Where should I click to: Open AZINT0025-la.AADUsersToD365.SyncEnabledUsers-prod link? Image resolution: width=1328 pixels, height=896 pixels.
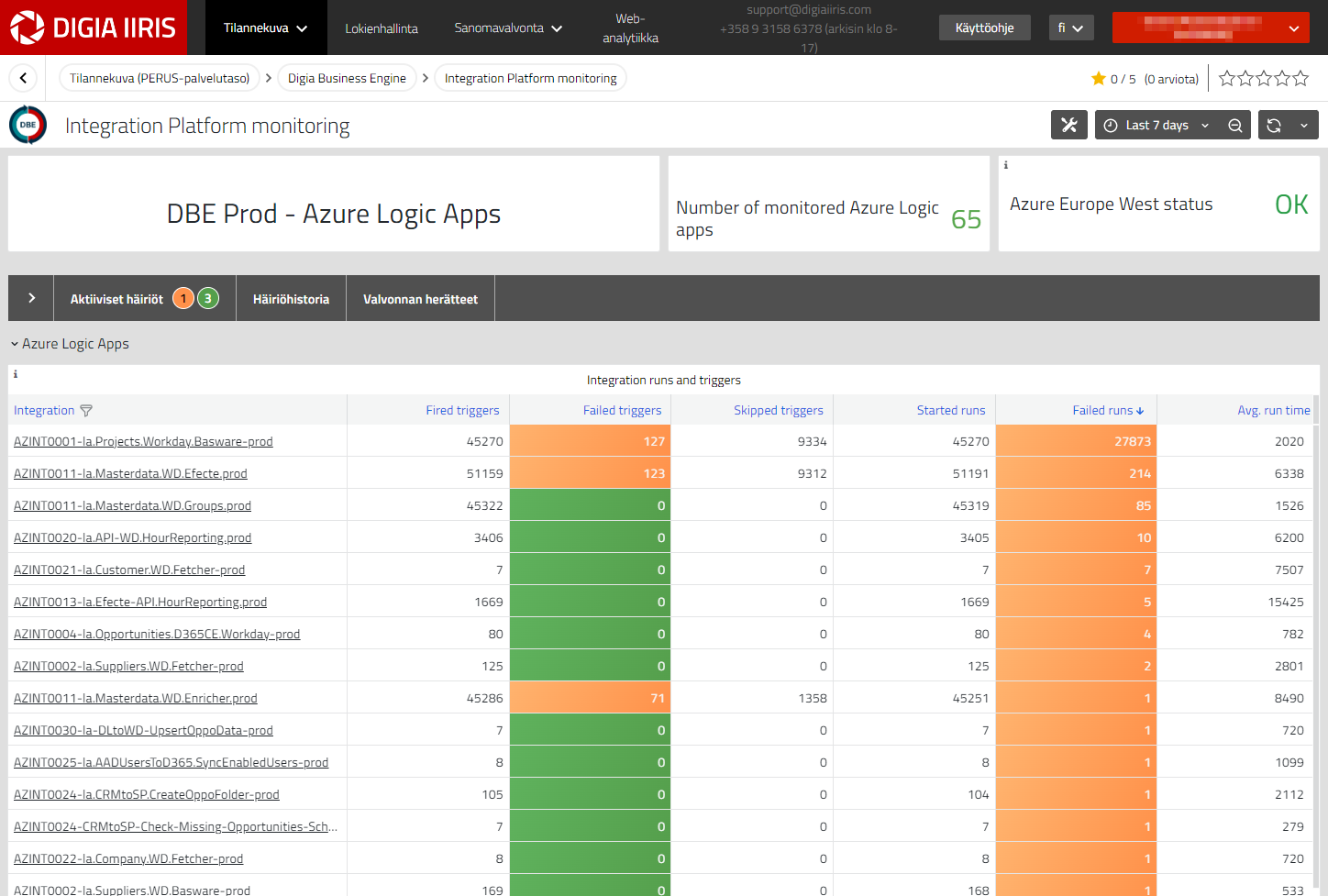pyautogui.click(x=171, y=762)
